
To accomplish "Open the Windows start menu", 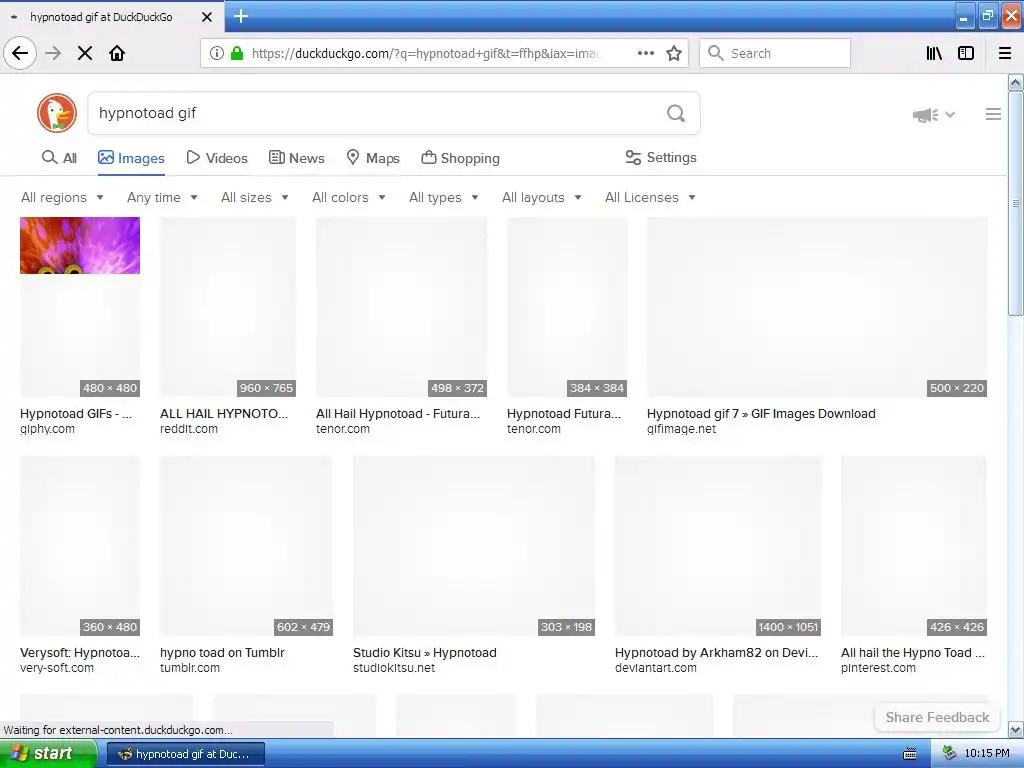I will point(49,754).
